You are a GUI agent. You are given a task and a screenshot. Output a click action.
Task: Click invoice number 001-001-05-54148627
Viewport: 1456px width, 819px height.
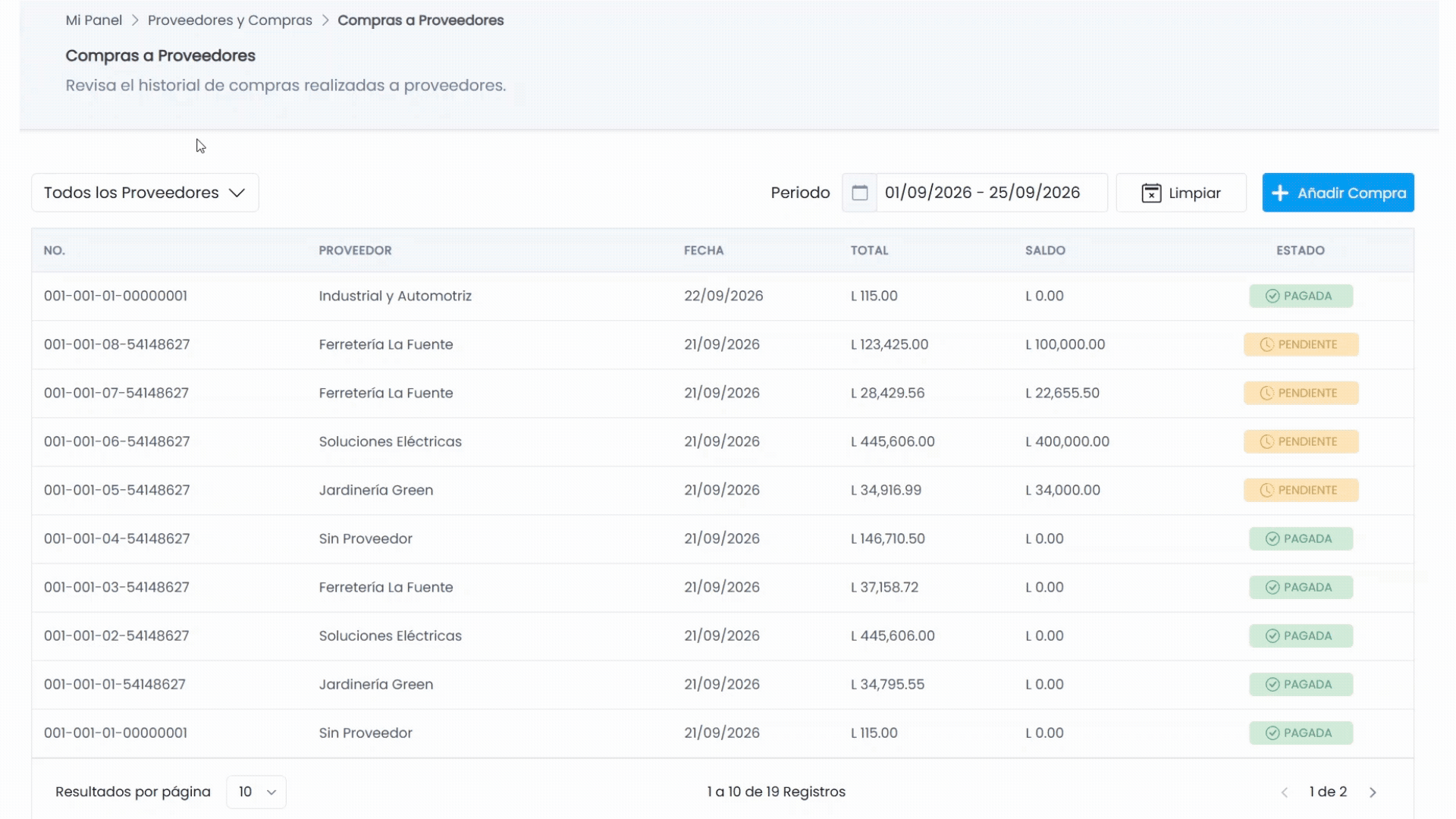[117, 490]
